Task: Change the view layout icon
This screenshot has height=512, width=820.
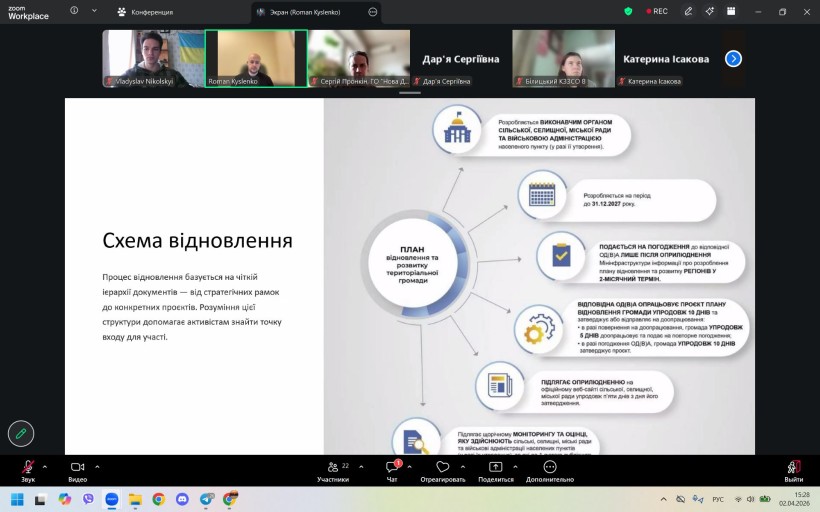Action: click(x=731, y=12)
